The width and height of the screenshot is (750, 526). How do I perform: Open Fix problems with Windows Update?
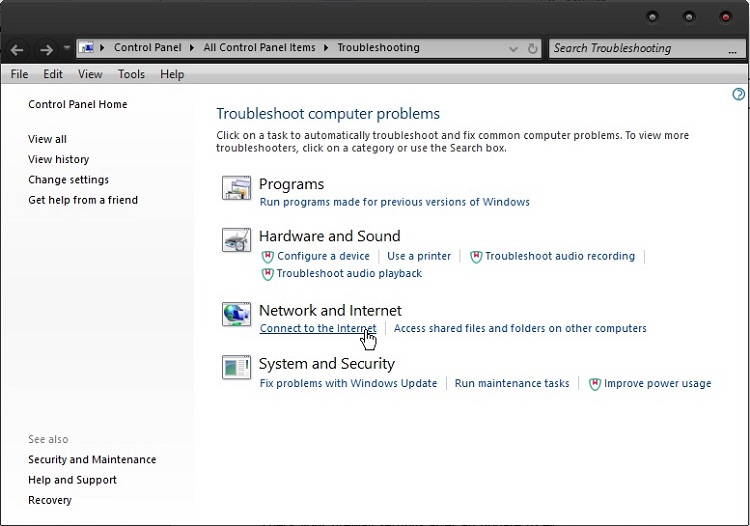coord(348,384)
